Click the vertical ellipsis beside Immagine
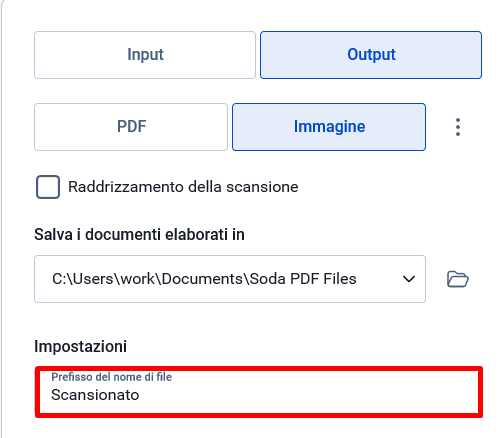The height and width of the screenshot is (438, 503). tap(458, 127)
